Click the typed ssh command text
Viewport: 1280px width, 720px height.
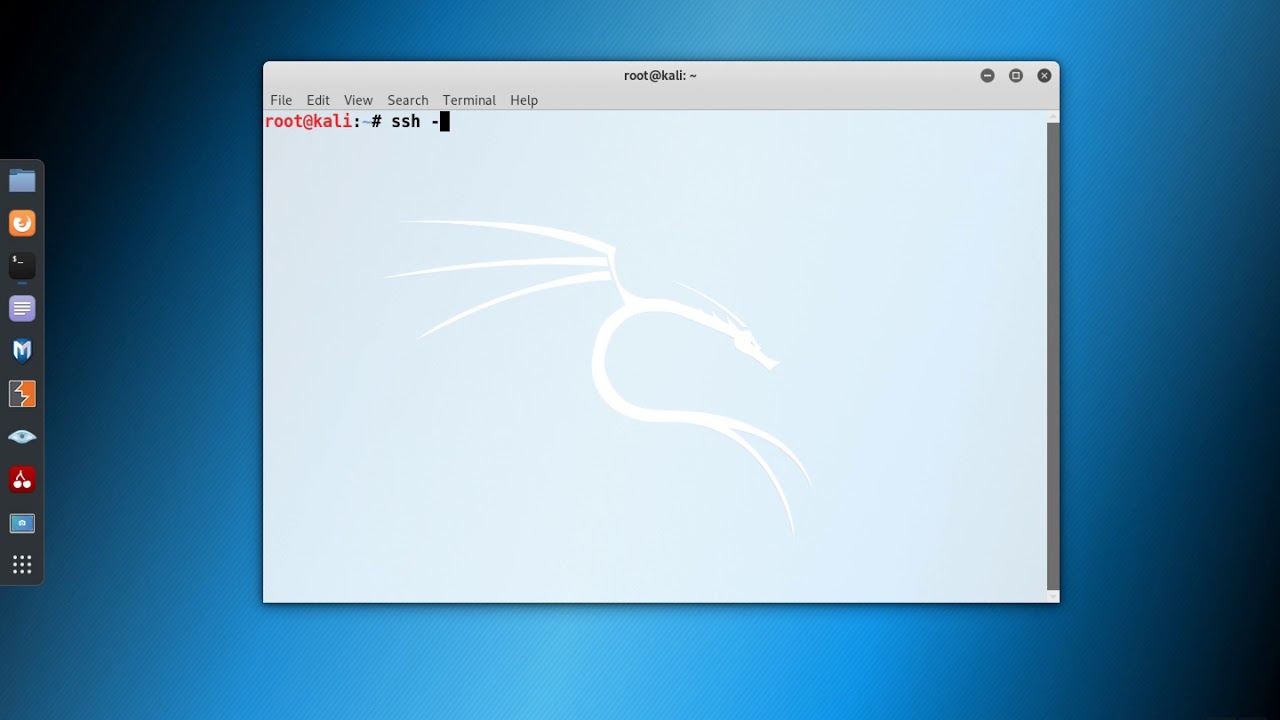point(416,121)
